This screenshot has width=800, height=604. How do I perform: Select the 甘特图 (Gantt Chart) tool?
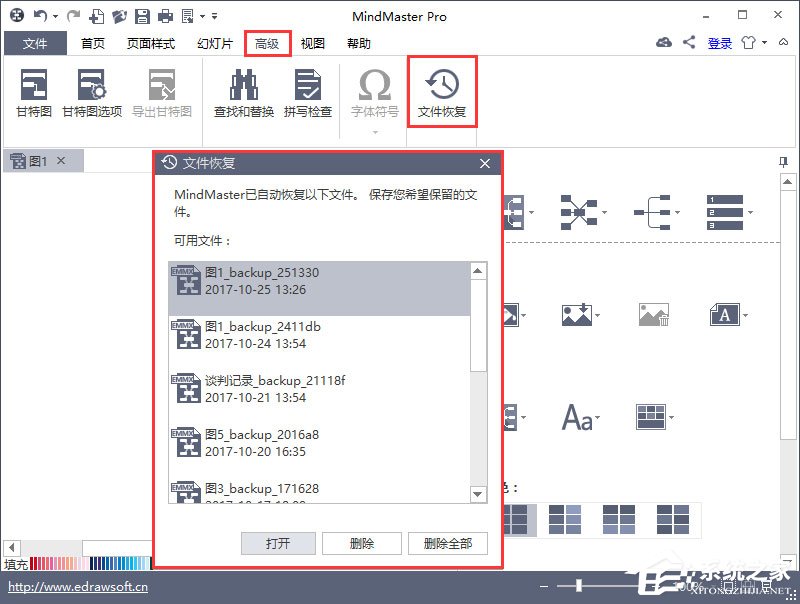pos(32,90)
